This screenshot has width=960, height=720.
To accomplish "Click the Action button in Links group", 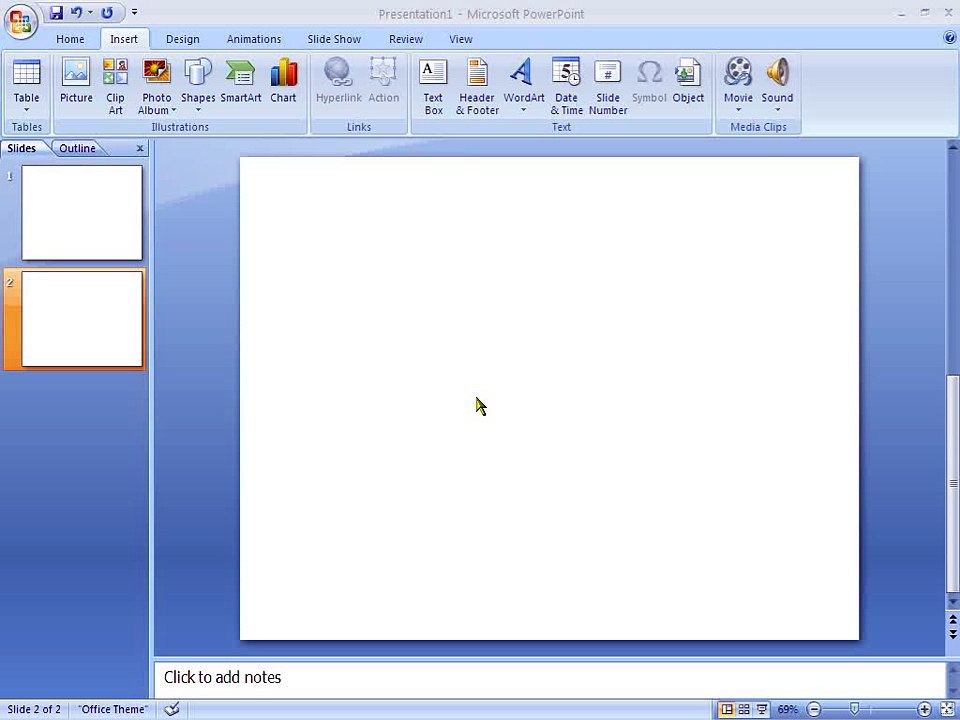I will click(383, 80).
